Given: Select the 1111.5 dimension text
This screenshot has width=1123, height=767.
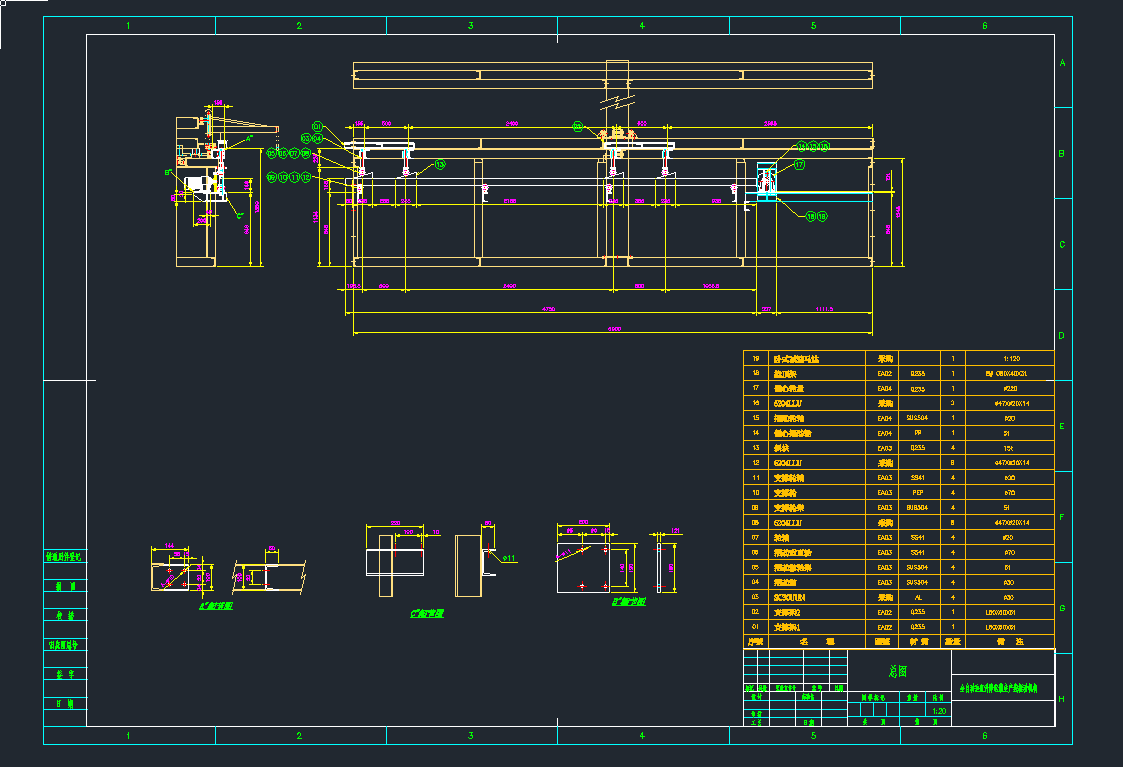Looking at the screenshot, I should pyautogui.click(x=825, y=309).
